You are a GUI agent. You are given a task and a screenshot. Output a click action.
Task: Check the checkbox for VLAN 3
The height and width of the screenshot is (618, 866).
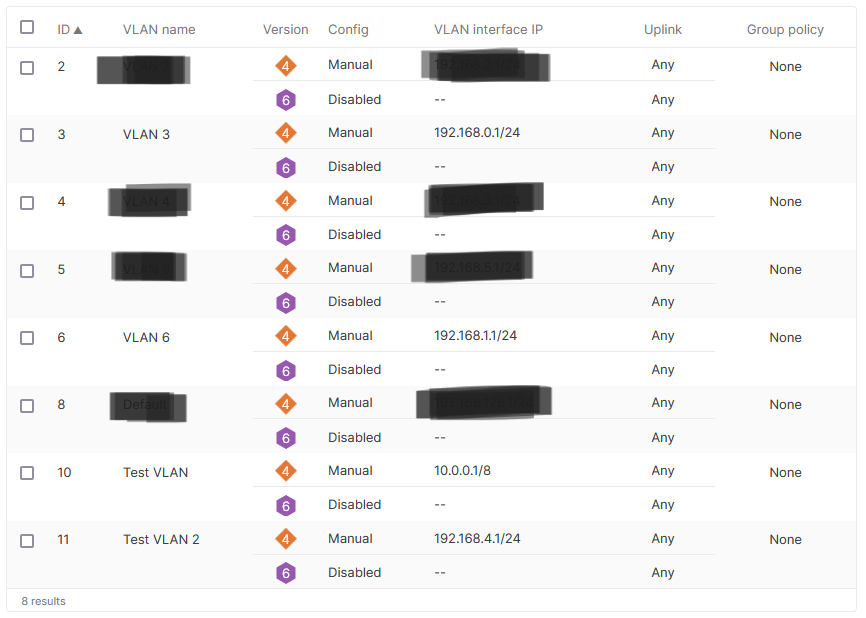pos(26,130)
